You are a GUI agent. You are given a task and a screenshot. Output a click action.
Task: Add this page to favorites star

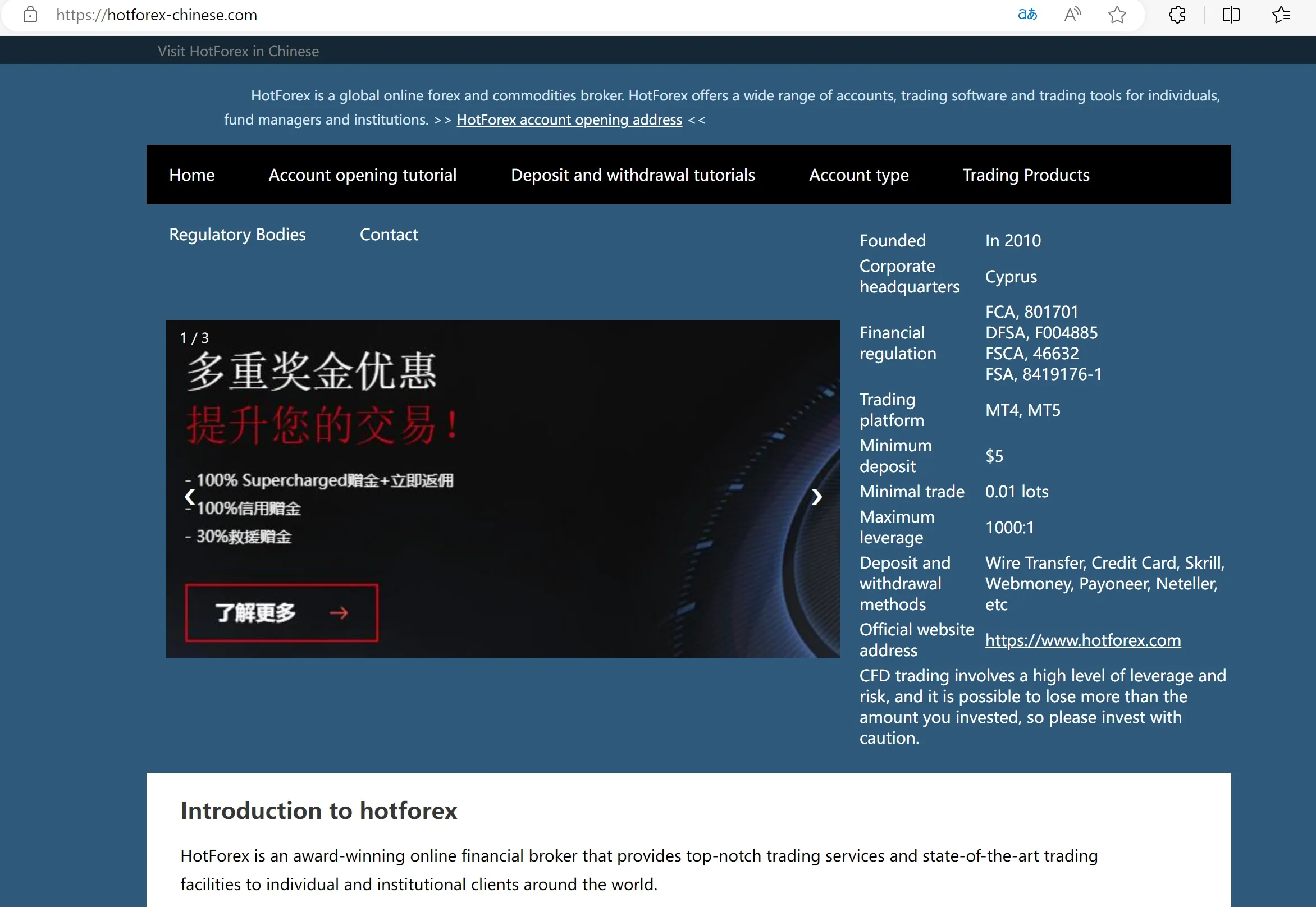point(1117,15)
